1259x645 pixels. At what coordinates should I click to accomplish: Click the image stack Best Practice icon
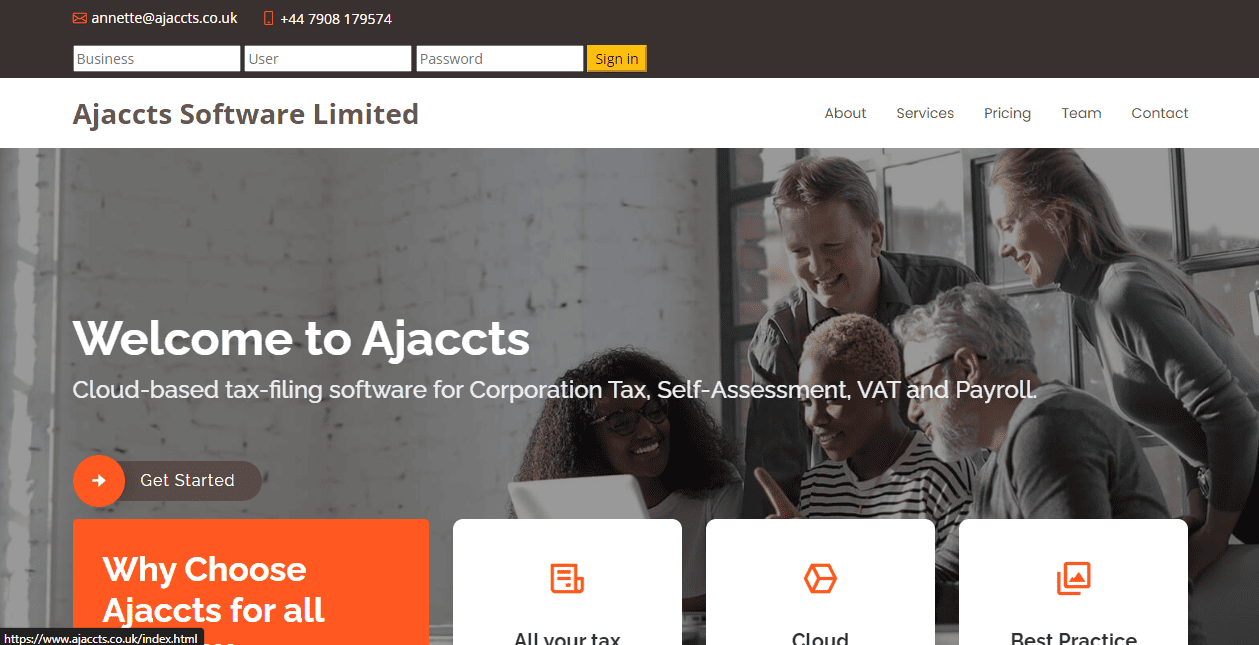point(1073,578)
